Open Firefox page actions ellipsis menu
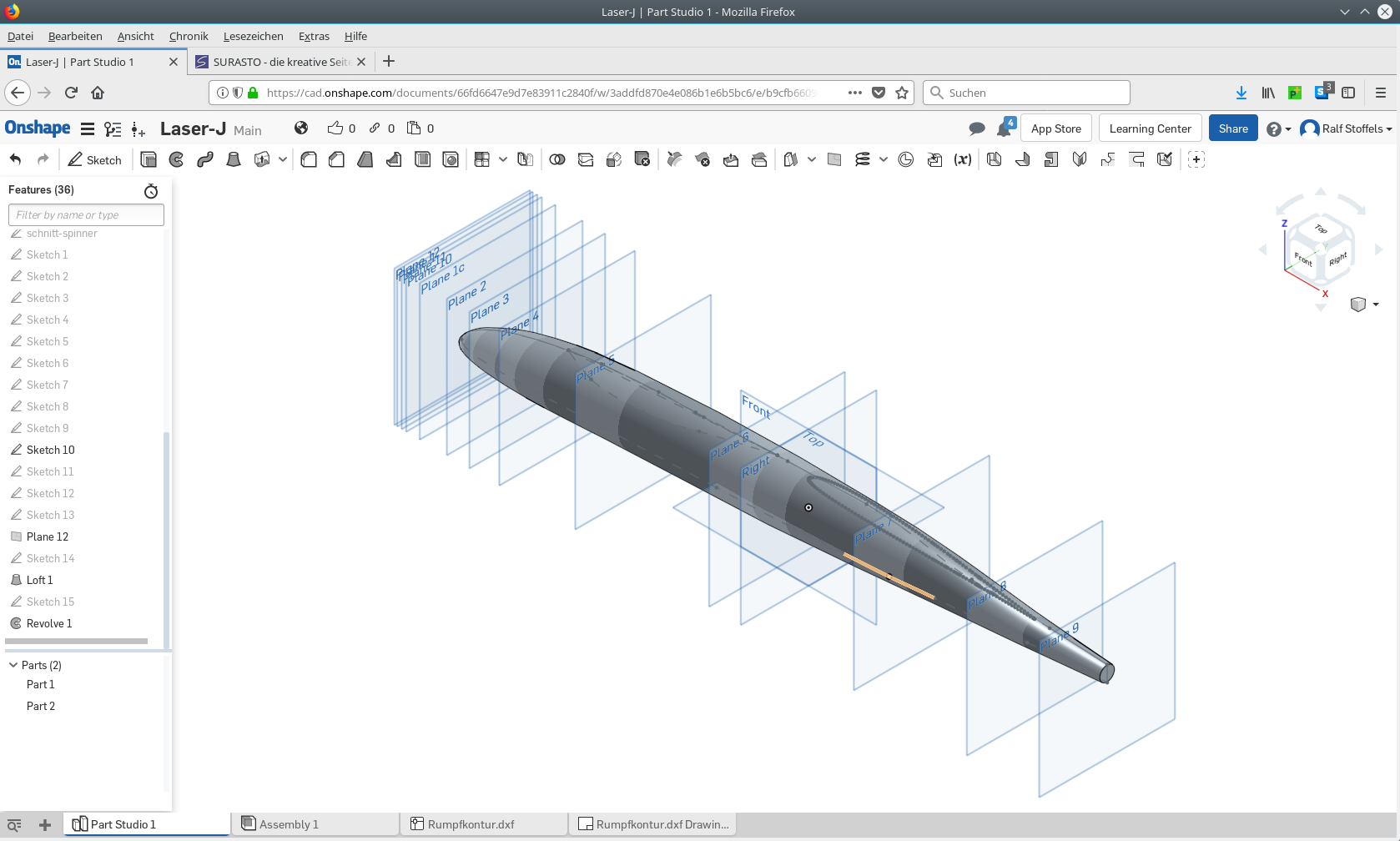The height and width of the screenshot is (841, 1400). tap(855, 93)
